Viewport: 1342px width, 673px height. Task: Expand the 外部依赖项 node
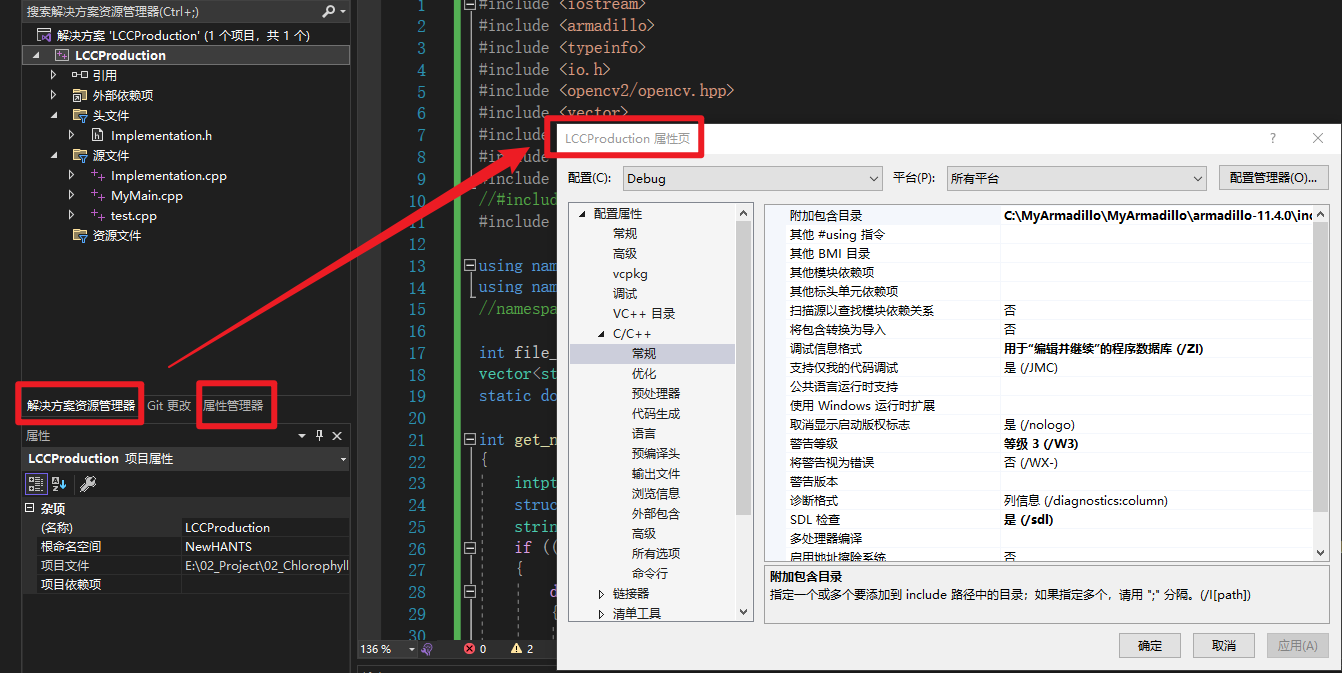pyautogui.click(x=54, y=95)
